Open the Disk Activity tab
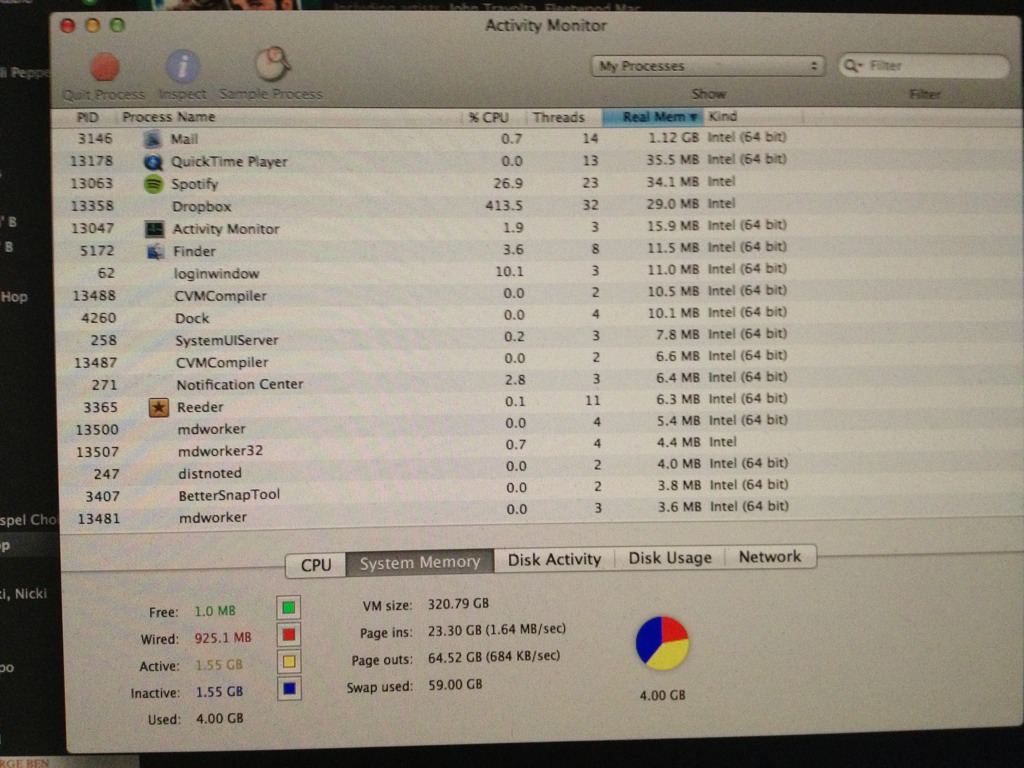The width and height of the screenshot is (1024, 768). [x=554, y=560]
